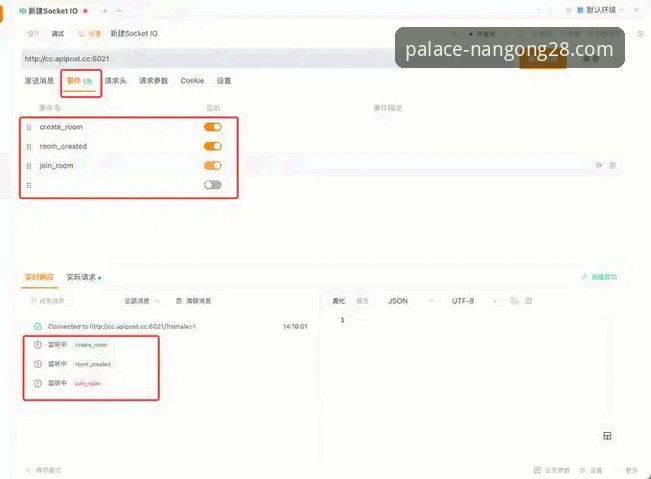Open the 默认环境 environment dropdown
651x479 pixels.
600,10
